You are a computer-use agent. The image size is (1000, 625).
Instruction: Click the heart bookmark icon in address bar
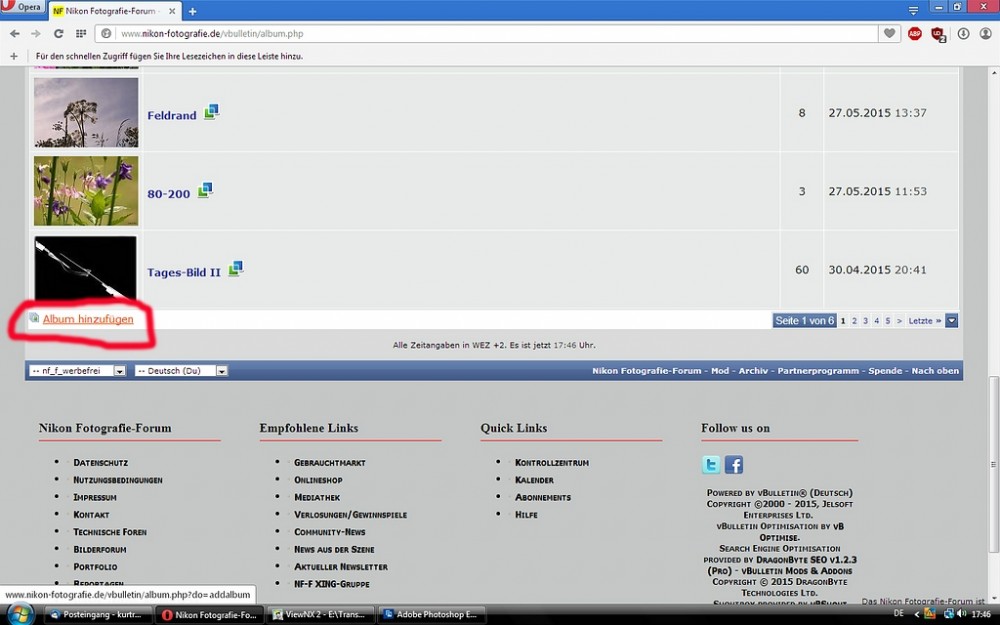point(889,33)
